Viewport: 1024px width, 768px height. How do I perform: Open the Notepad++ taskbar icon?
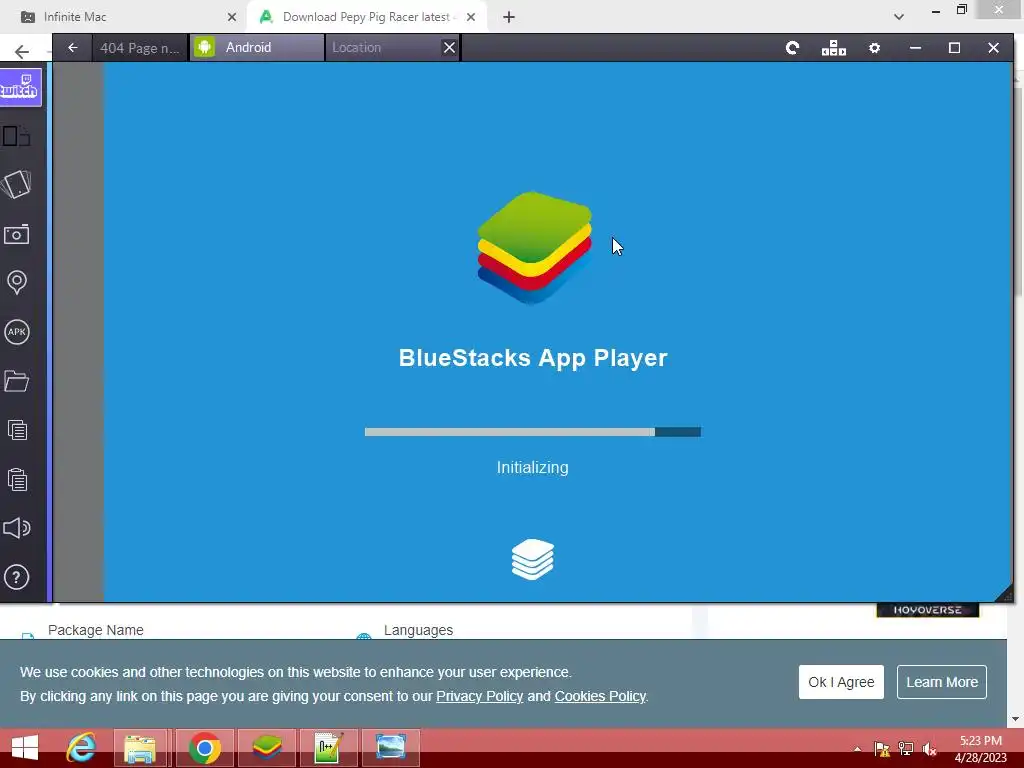tap(328, 748)
